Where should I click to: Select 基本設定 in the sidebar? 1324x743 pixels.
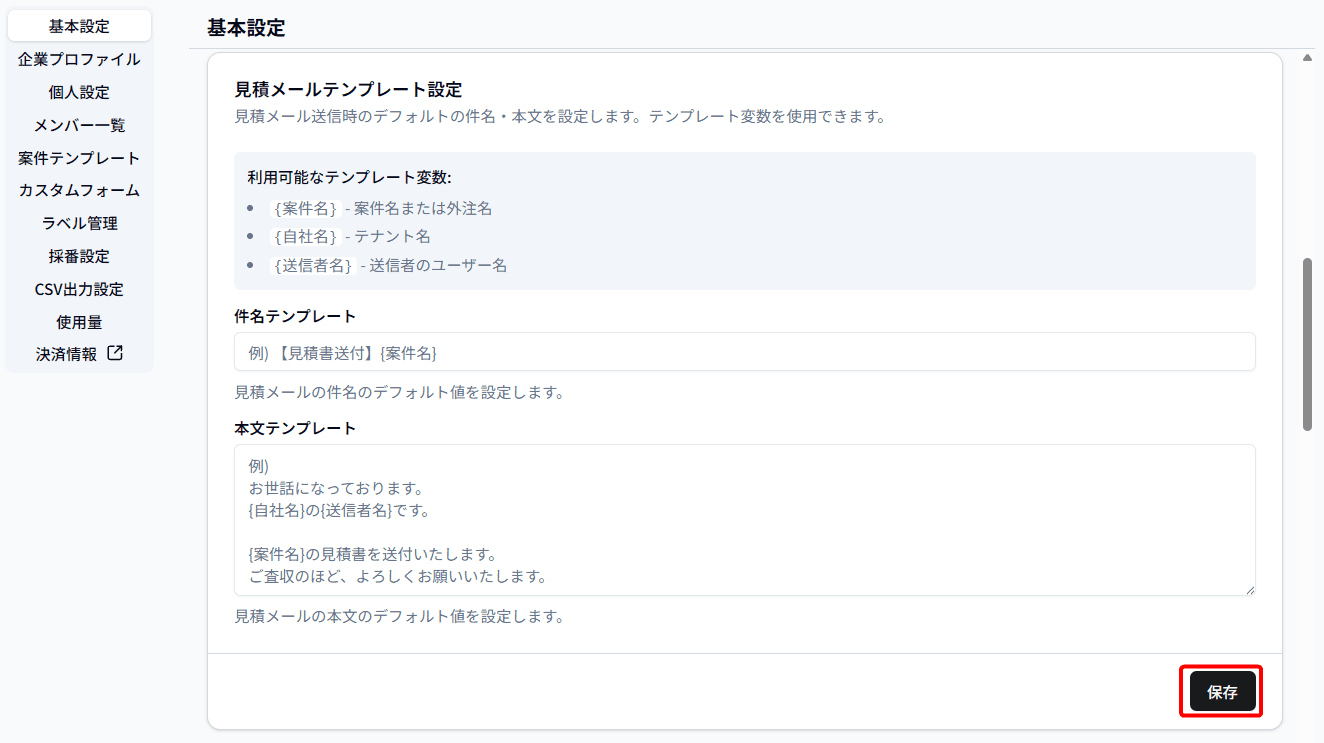[x=79, y=26]
